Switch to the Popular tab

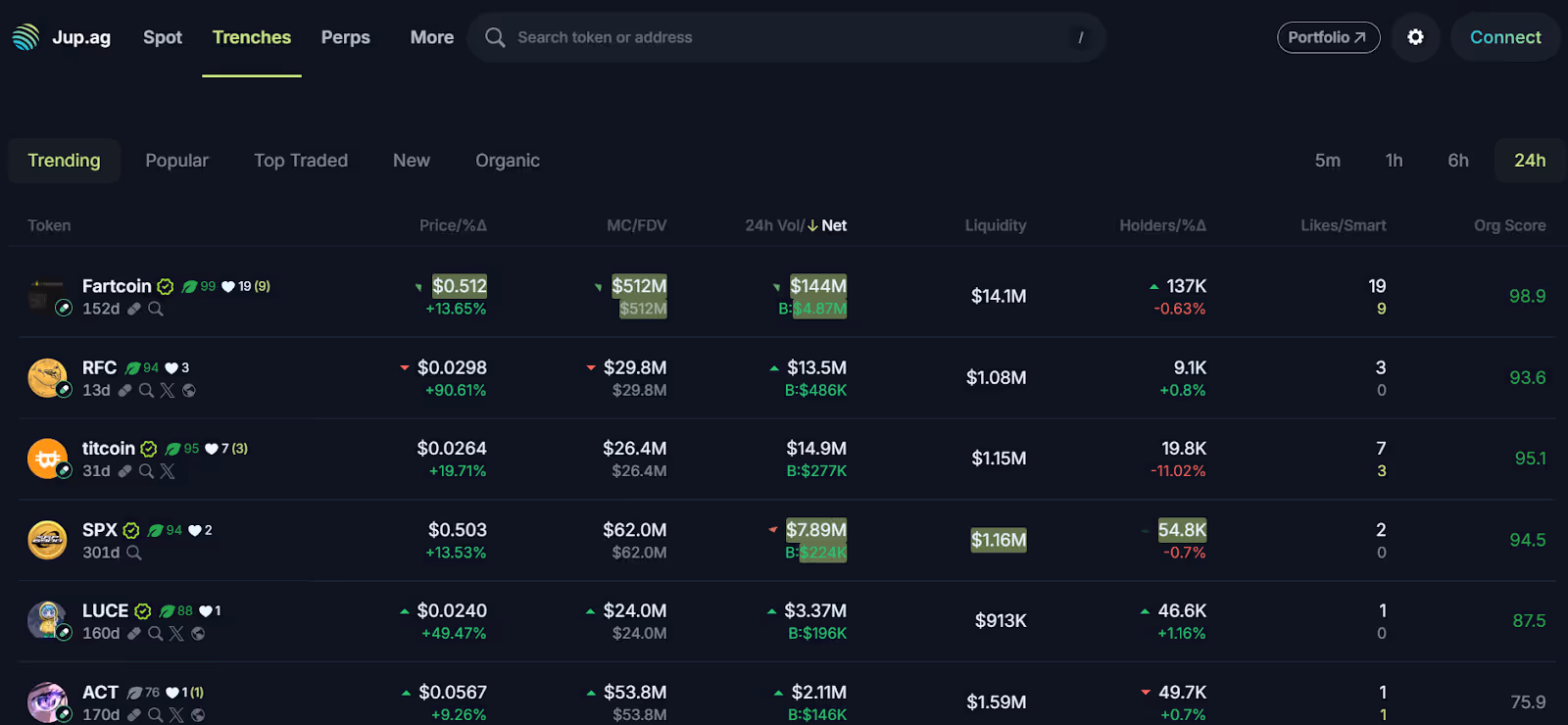coord(177,161)
